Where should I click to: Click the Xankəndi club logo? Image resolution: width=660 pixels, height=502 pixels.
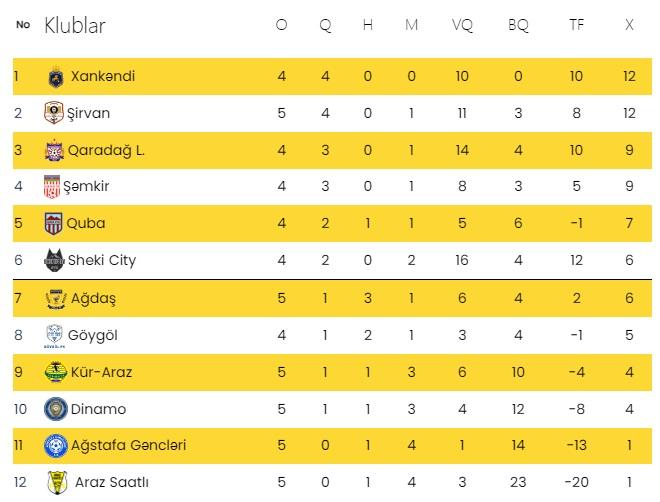pyautogui.click(x=56, y=76)
